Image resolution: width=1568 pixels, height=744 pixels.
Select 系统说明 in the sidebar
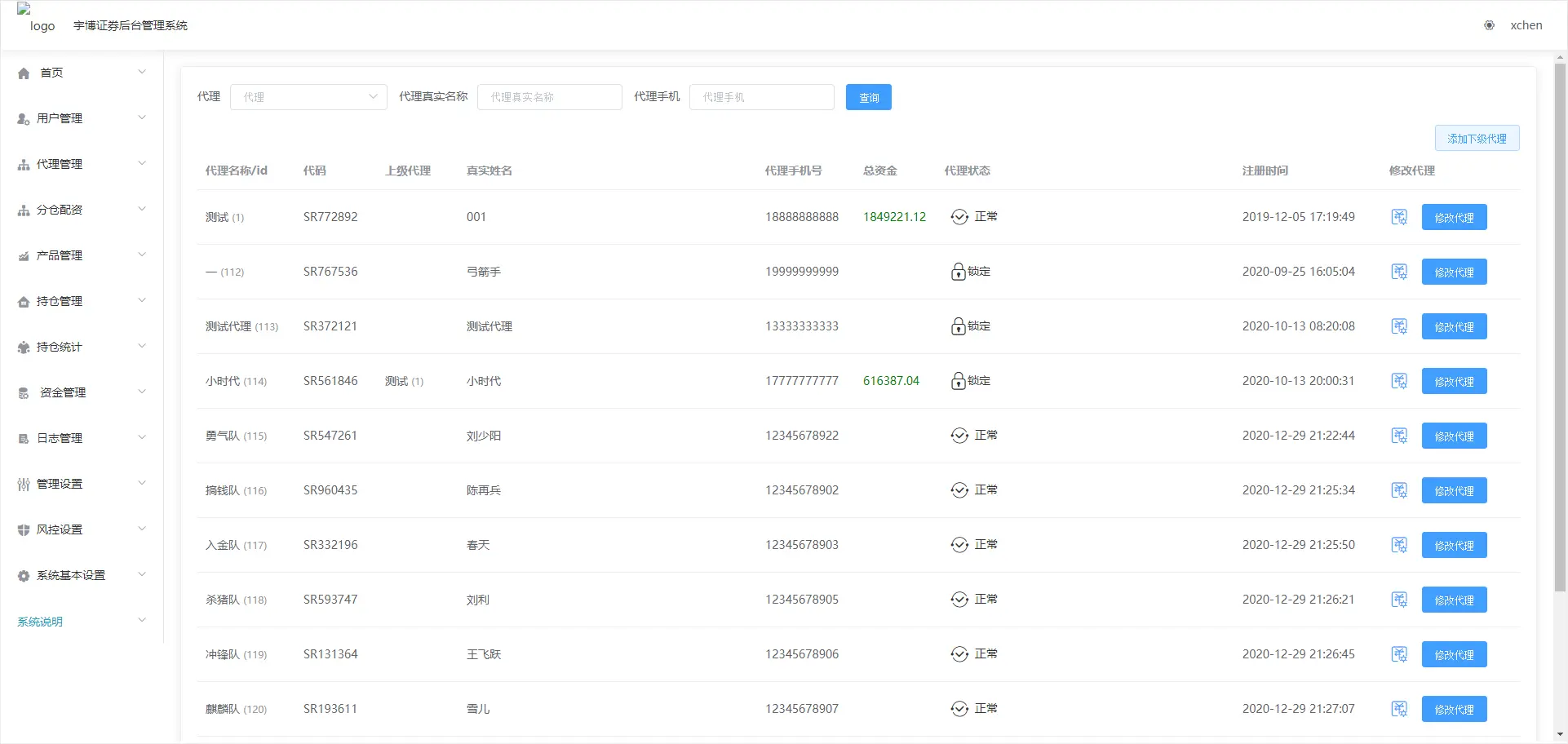[x=40, y=622]
